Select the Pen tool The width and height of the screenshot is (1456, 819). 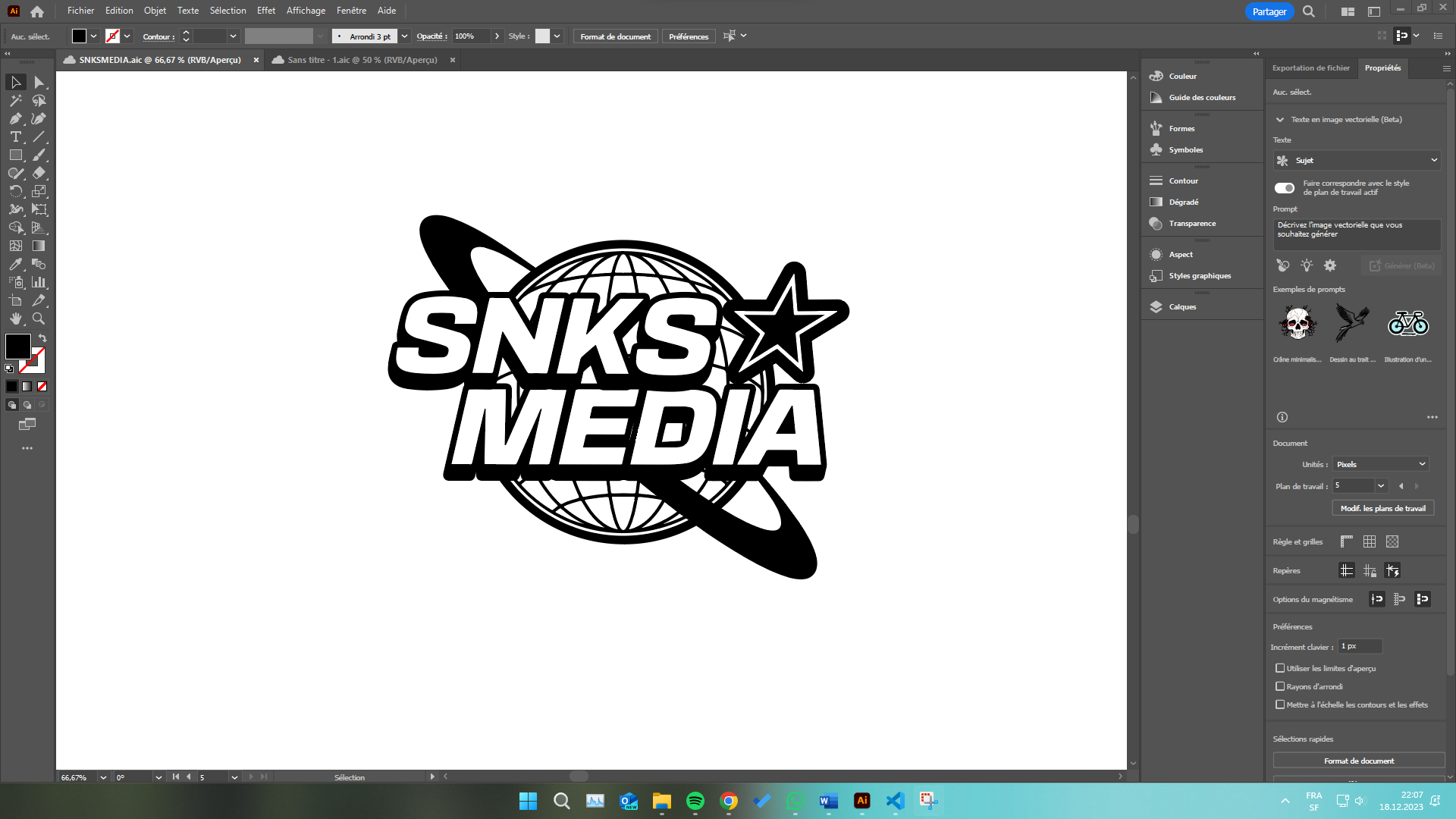tap(16, 118)
